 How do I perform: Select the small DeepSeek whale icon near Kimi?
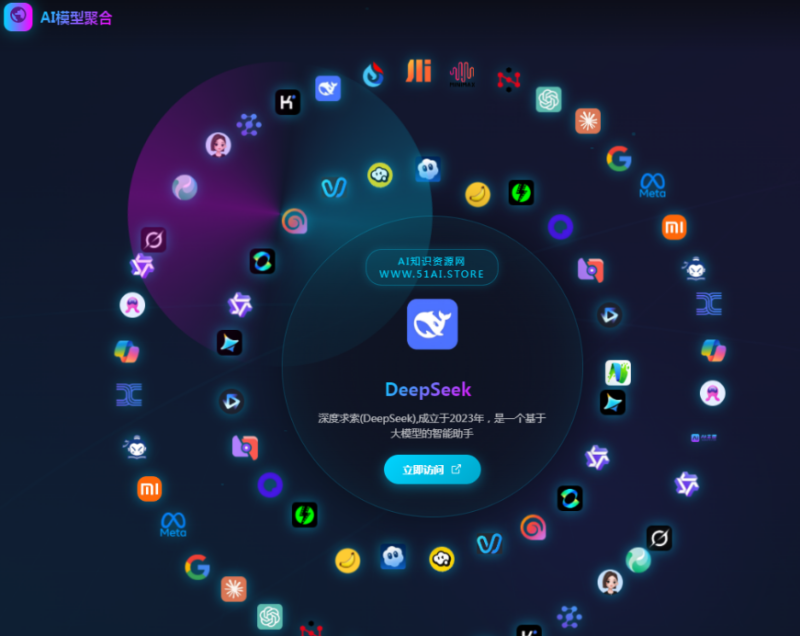(328, 89)
